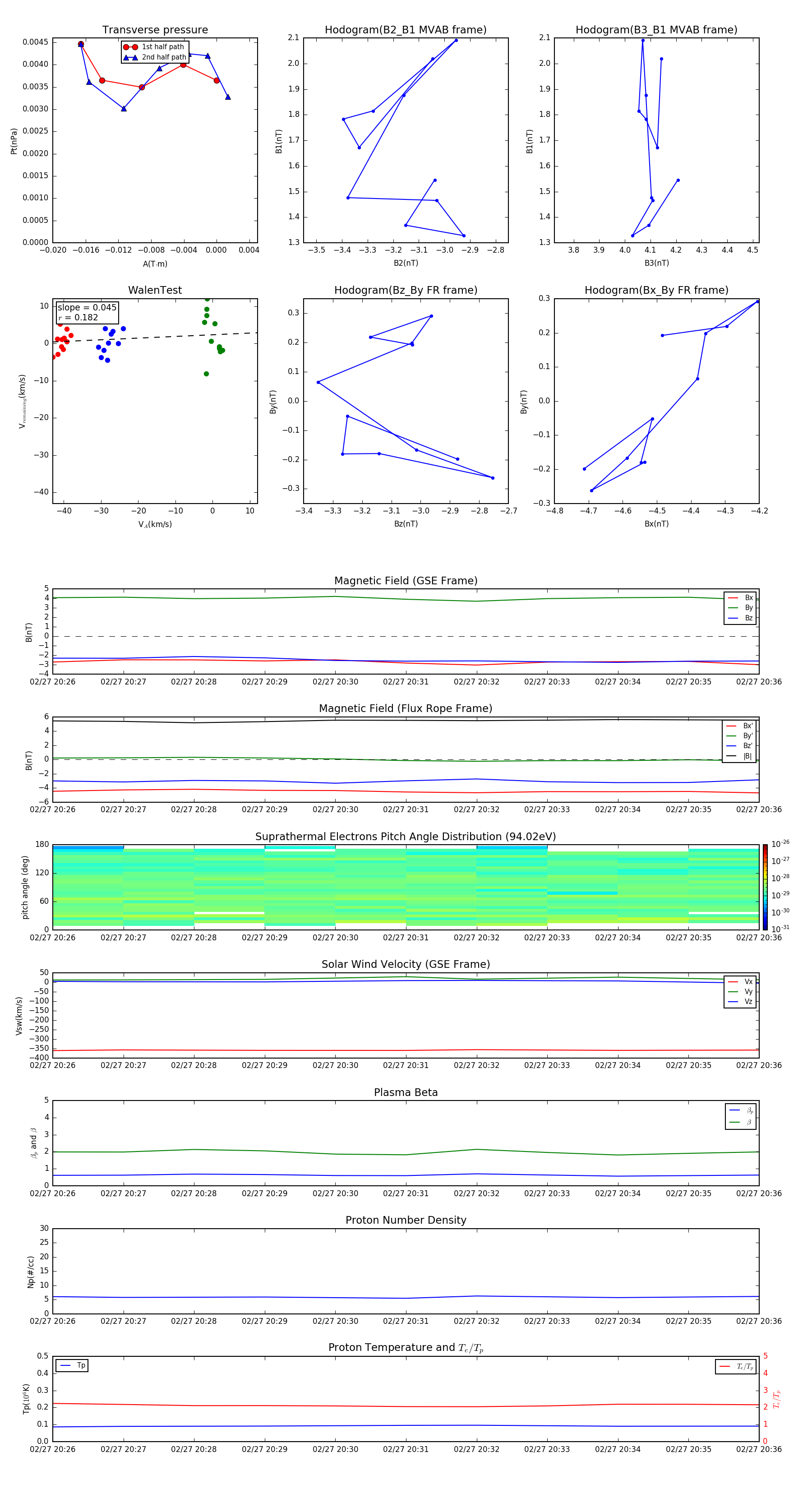Click 'Magnetic Field (Flux Rope Frame)' title

tap(406, 709)
